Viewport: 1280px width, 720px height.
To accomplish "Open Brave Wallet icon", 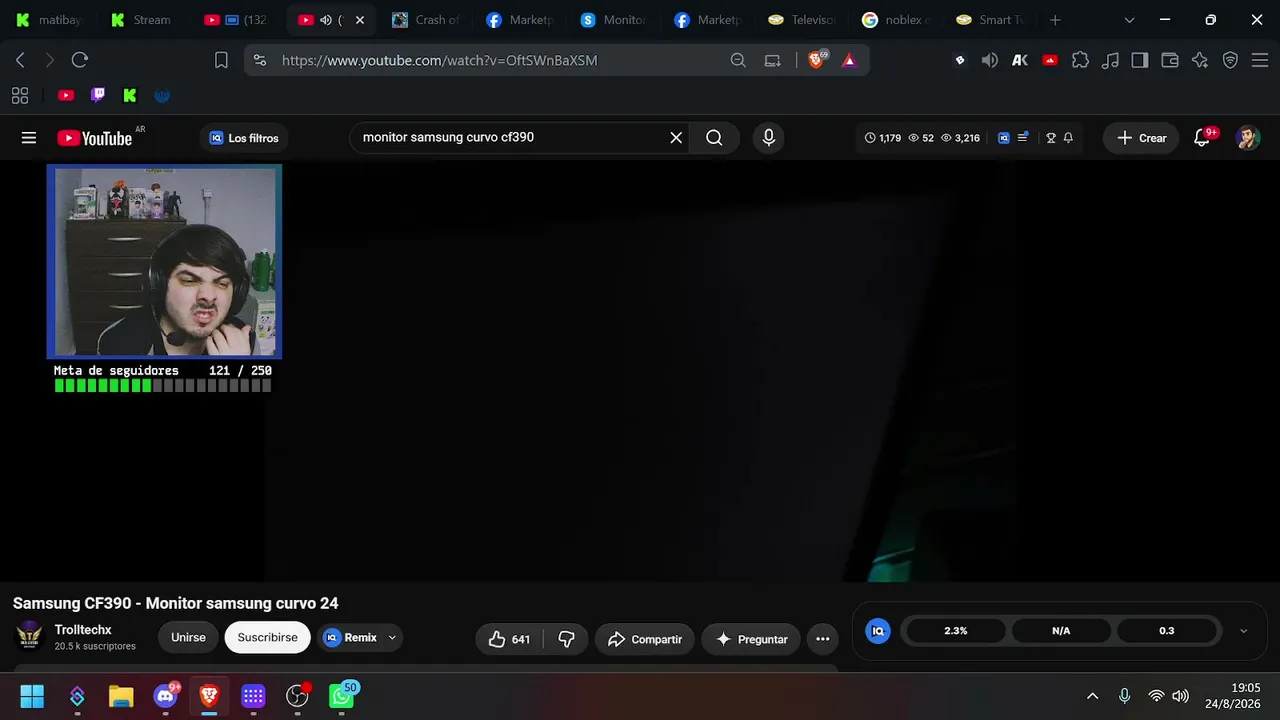I will 1170,60.
